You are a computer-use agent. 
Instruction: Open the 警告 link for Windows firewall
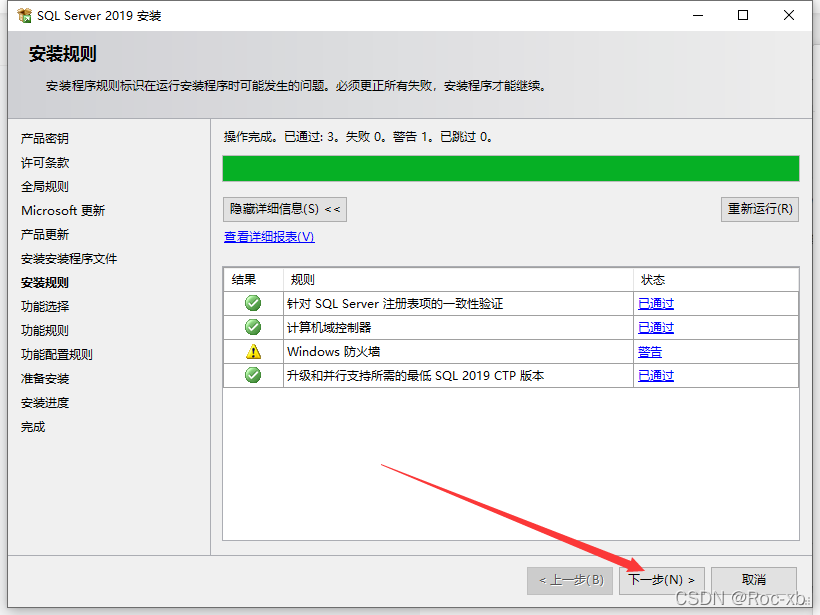(649, 352)
